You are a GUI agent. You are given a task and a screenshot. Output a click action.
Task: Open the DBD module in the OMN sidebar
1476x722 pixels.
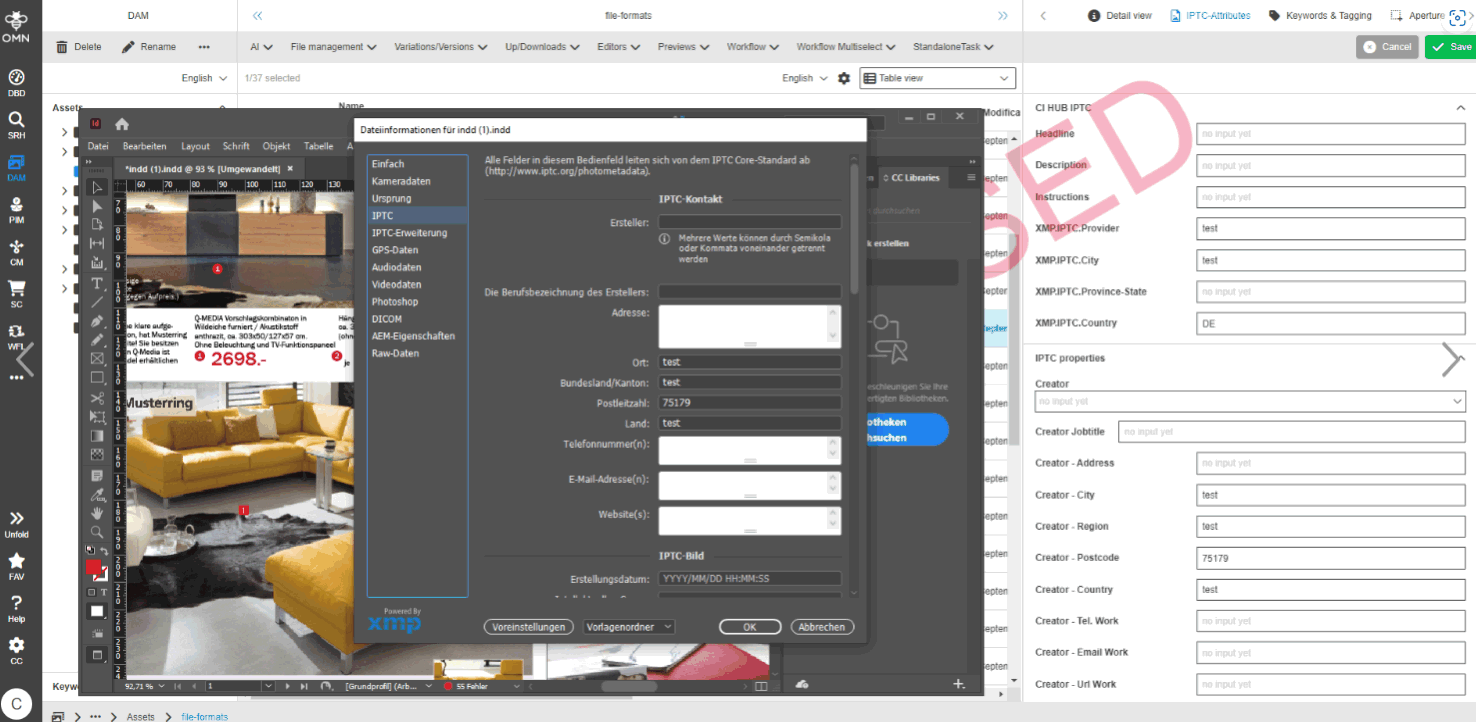pos(16,83)
